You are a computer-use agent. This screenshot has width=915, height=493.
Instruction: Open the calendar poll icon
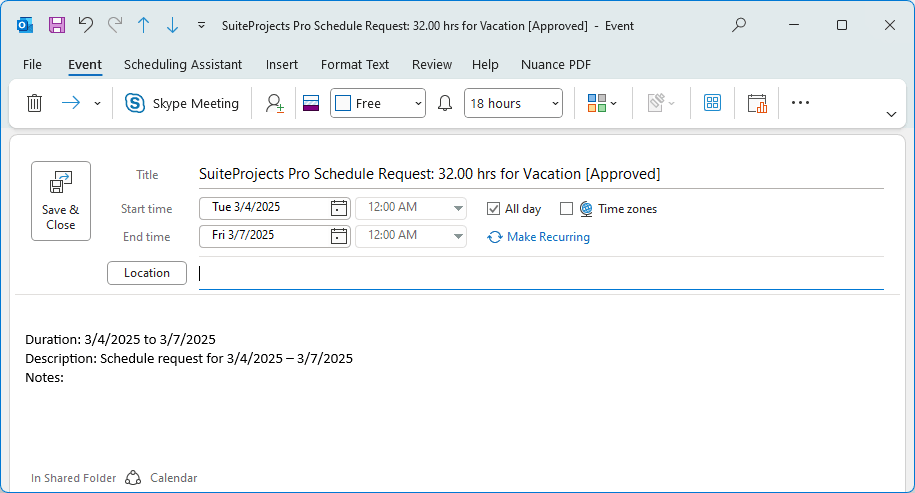click(x=757, y=103)
